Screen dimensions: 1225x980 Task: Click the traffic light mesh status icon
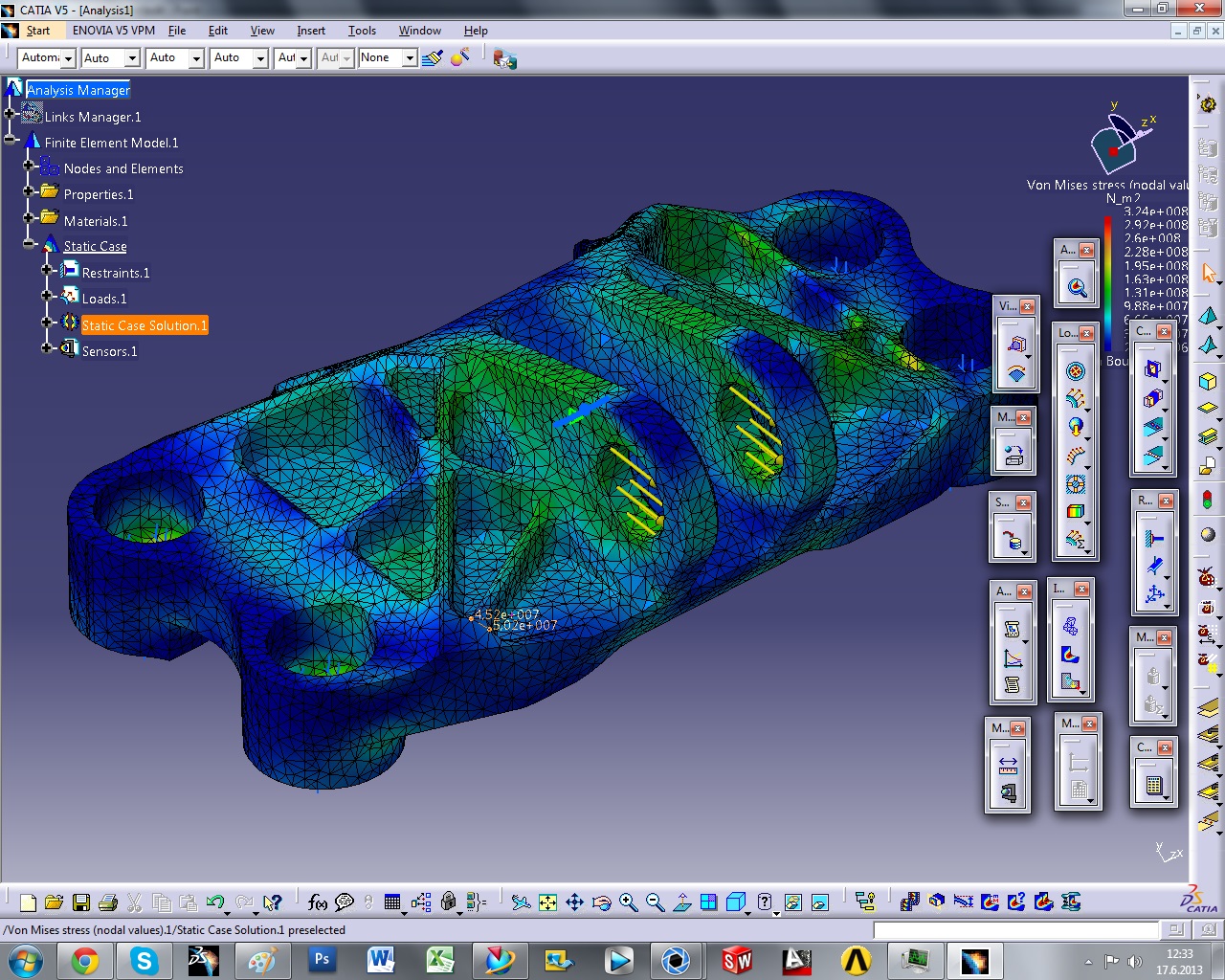pyautogui.click(x=1208, y=500)
